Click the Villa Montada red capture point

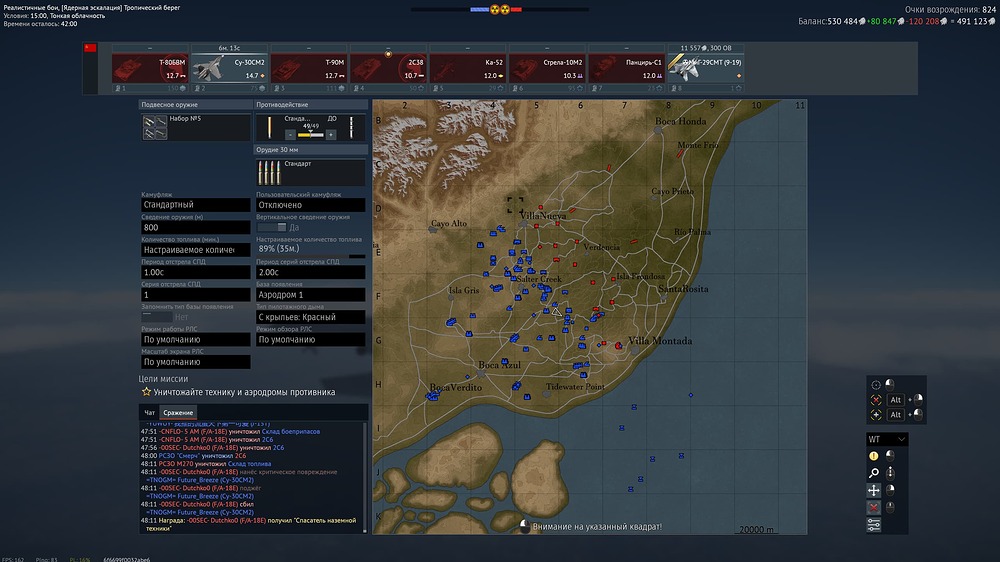tap(618, 345)
